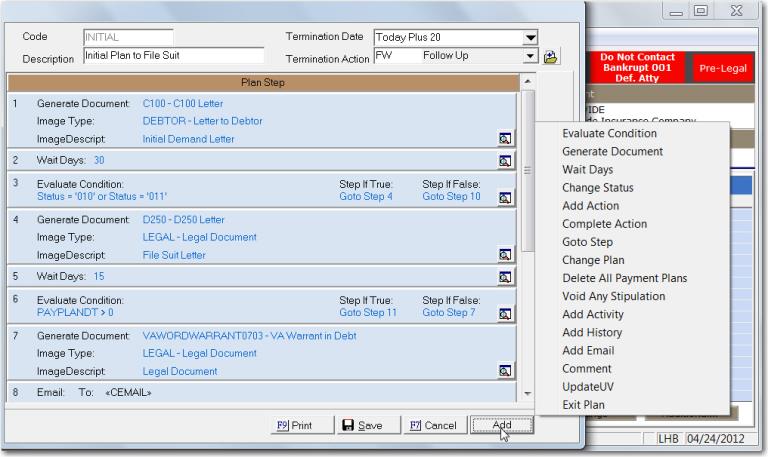Viewport: 768px width, 457px height.
Task: Open edit icon for PAYPLANDT condition step
Action: point(506,314)
